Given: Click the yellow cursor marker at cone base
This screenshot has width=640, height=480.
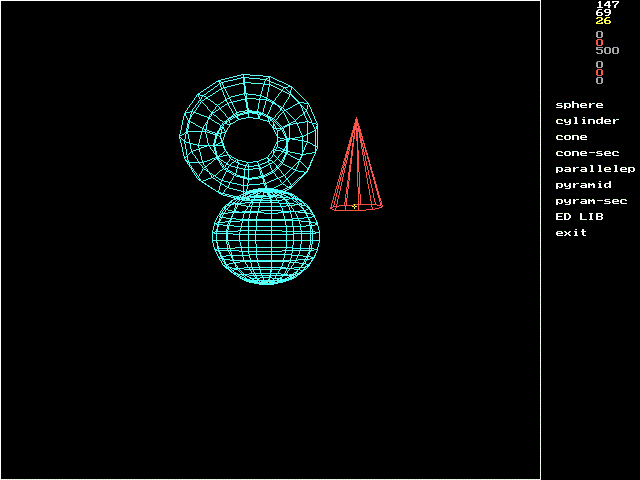Looking at the screenshot, I should point(354,207).
